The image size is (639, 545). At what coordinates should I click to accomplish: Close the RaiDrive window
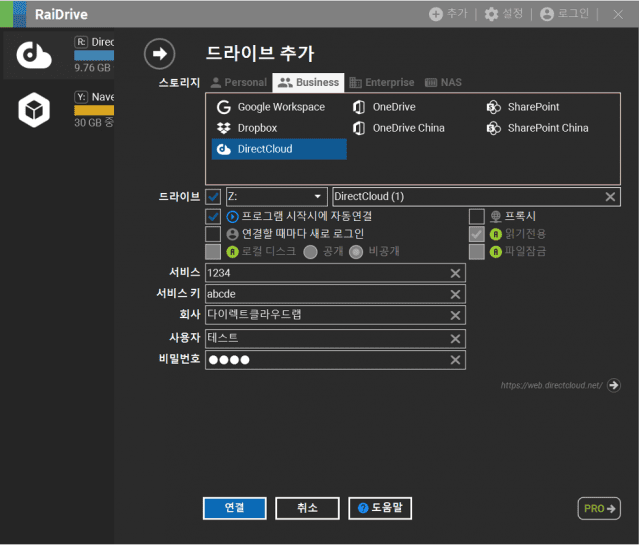coord(618,15)
